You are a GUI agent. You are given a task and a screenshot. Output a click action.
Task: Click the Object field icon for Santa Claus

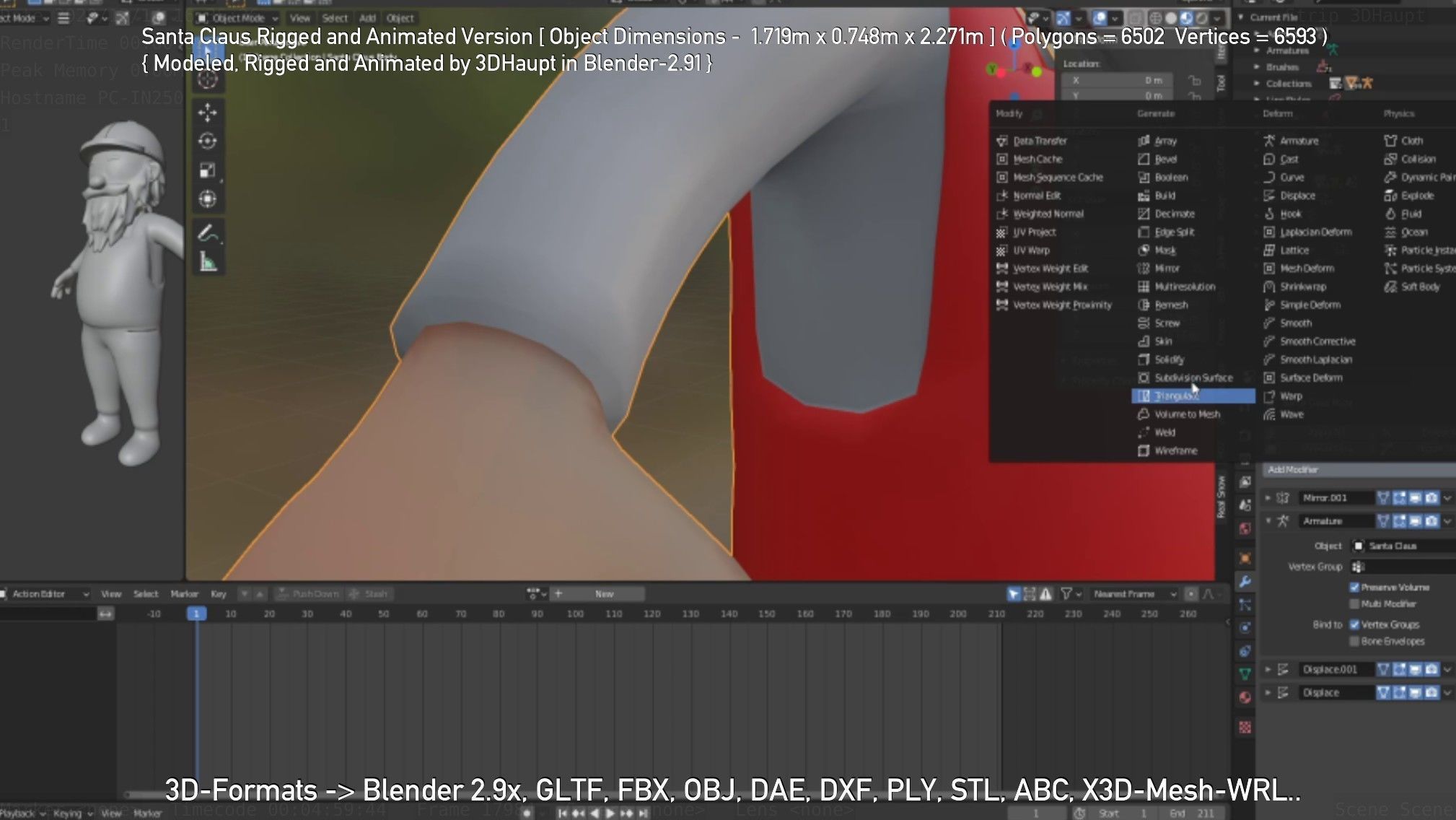[x=1359, y=546]
